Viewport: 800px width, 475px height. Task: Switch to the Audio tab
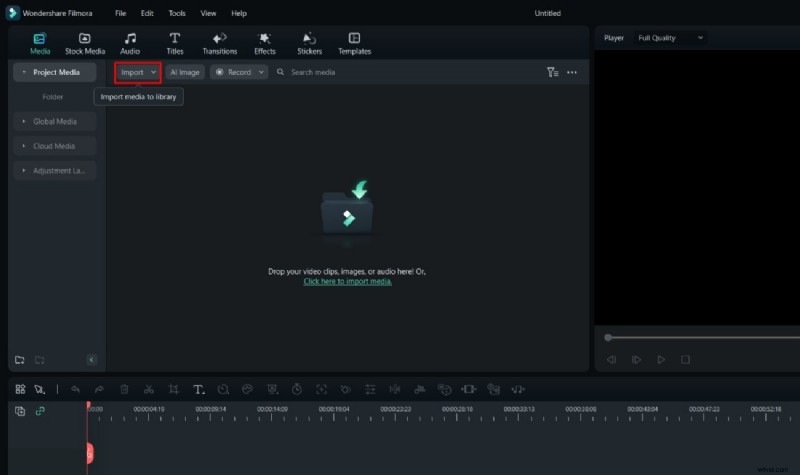click(130, 44)
